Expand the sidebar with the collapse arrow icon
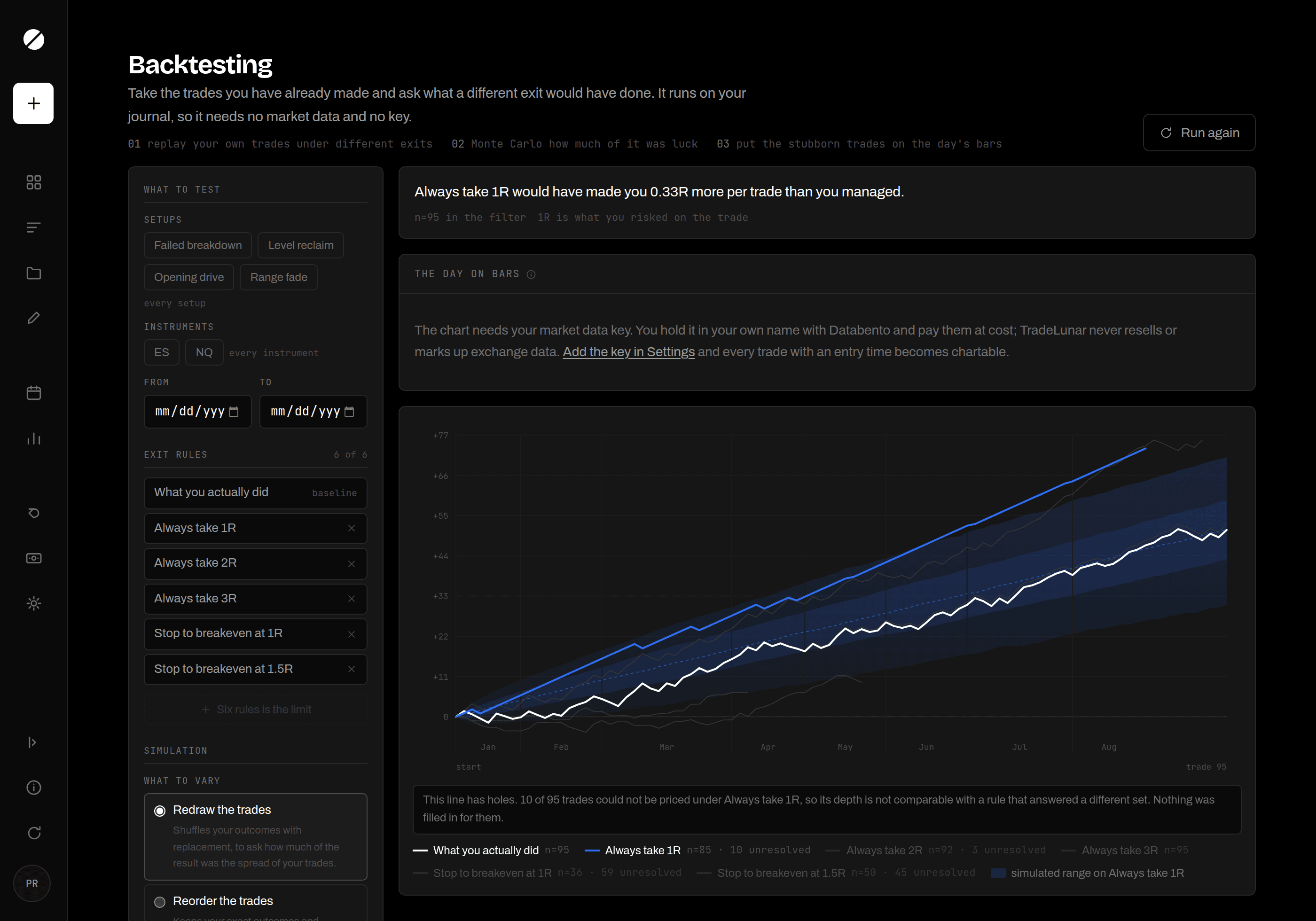 click(32, 742)
